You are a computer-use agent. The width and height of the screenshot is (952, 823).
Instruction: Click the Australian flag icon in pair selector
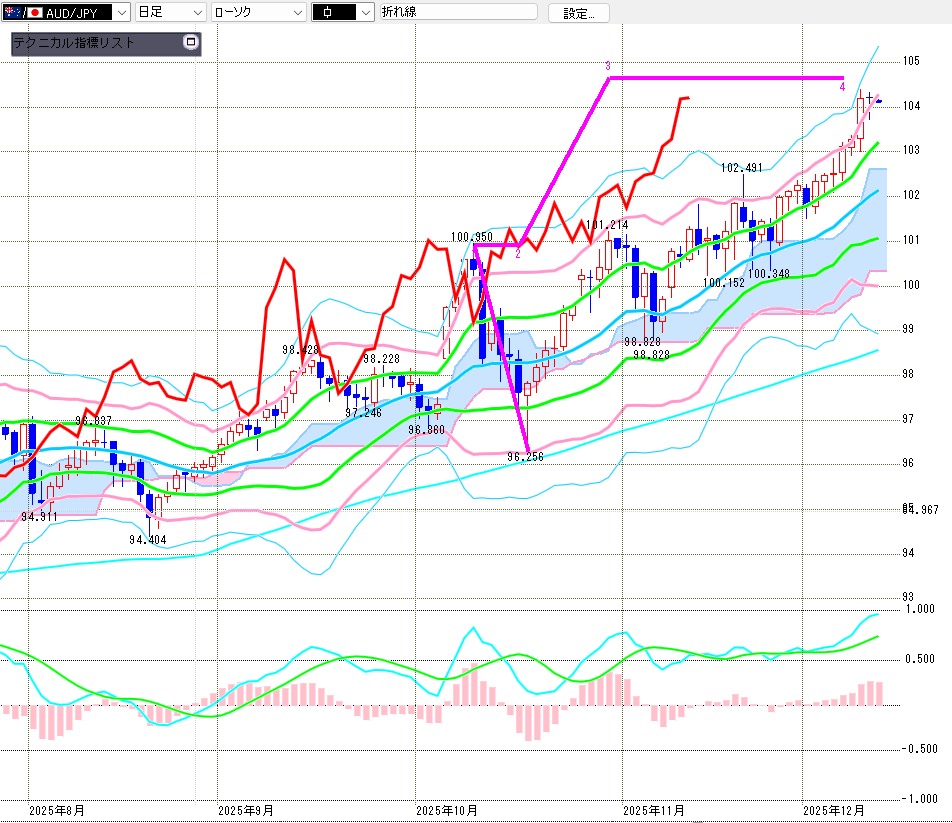click(x=10, y=13)
